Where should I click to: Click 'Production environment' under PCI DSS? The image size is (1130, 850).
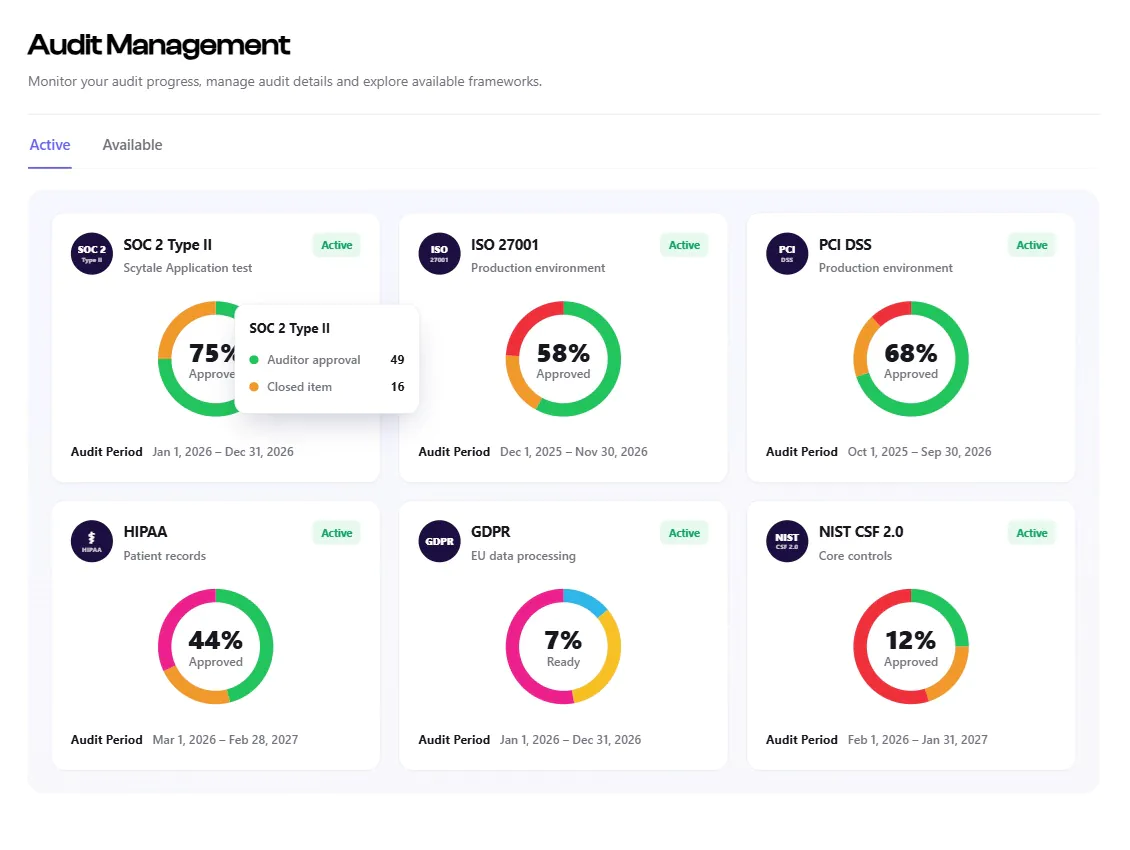[x=886, y=268]
